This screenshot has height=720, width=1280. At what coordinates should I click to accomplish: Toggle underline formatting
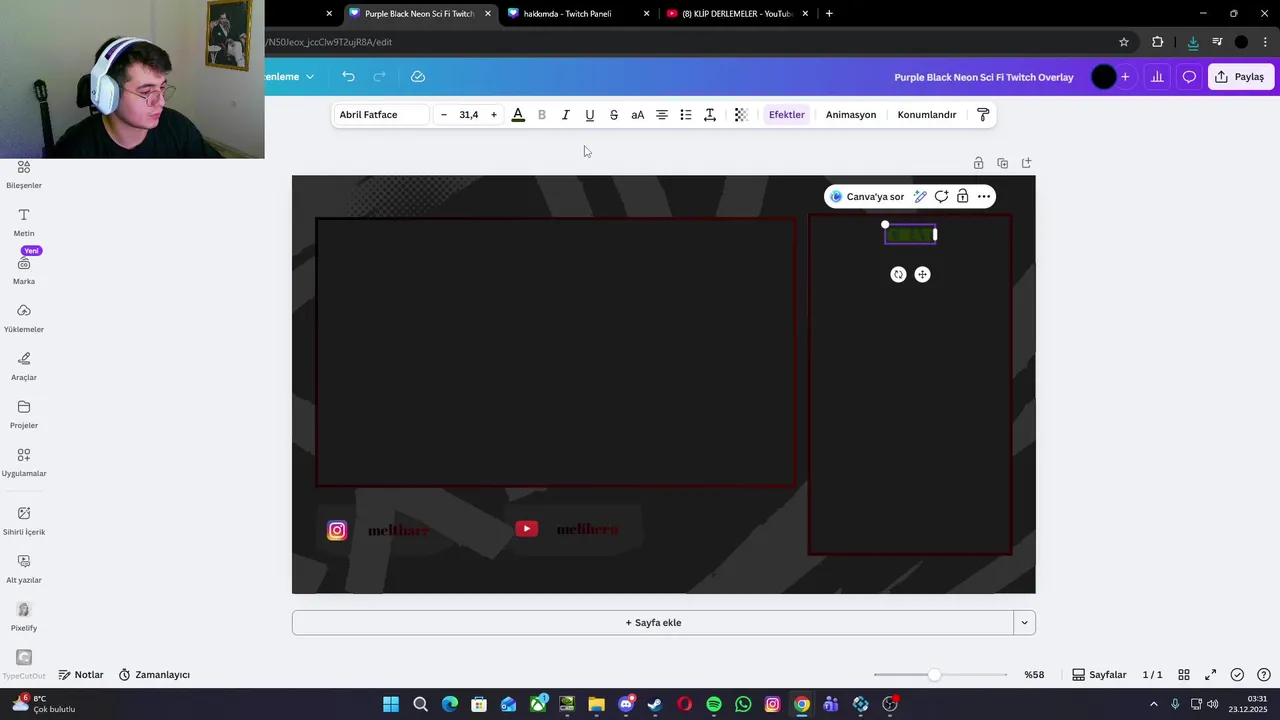(590, 115)
